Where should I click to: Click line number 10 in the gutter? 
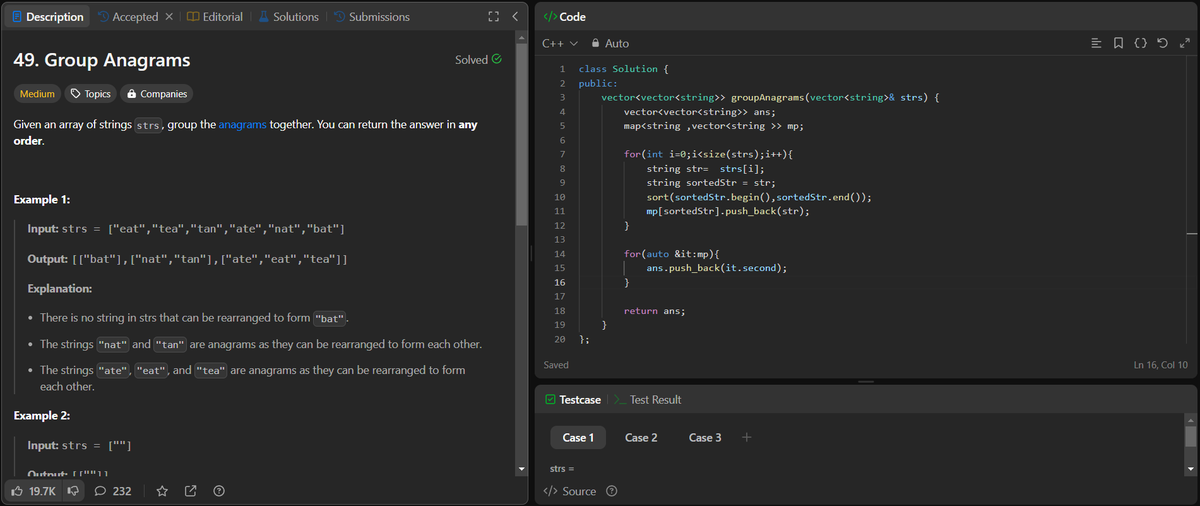[x=559, y=197]
